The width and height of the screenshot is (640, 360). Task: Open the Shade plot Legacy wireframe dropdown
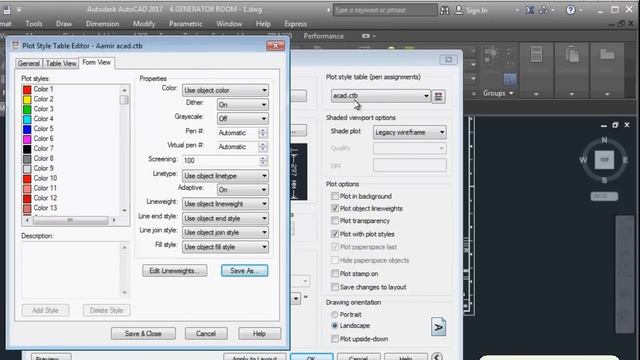pyautogui.click(x=409, y=132)
